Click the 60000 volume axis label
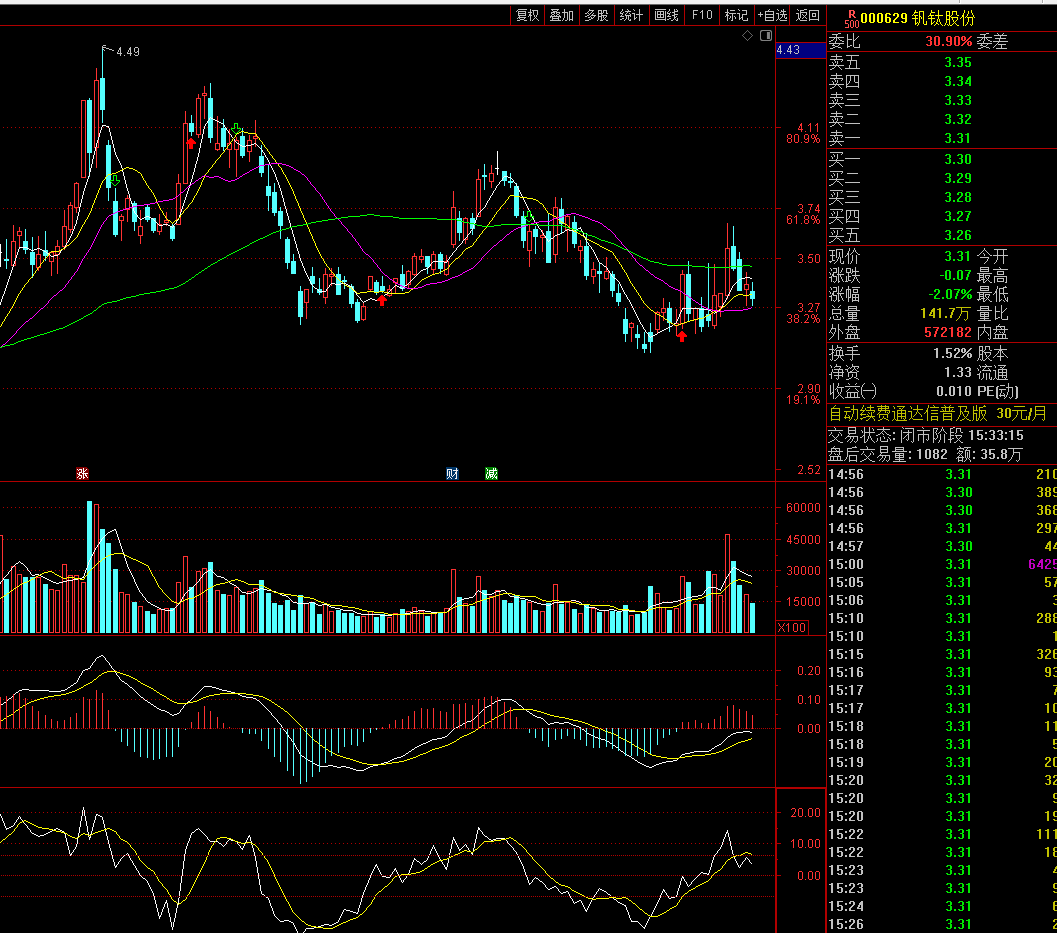This screenshot has width=1057, height=933. point(803,508)
